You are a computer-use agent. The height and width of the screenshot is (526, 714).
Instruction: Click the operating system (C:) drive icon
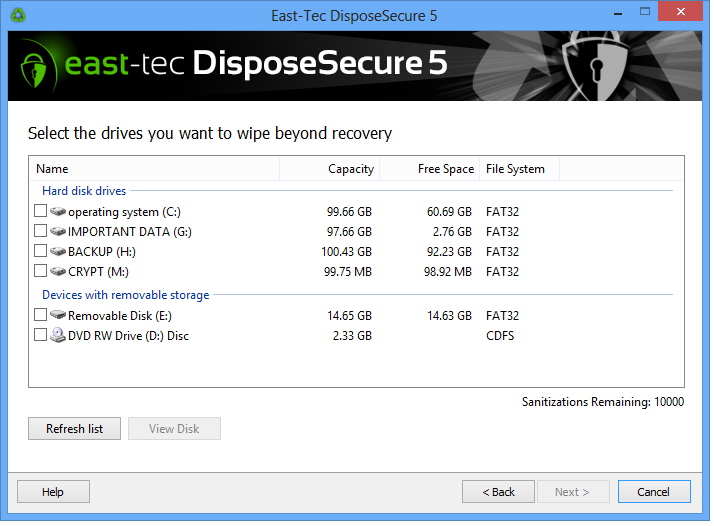(x=58, y=212)
